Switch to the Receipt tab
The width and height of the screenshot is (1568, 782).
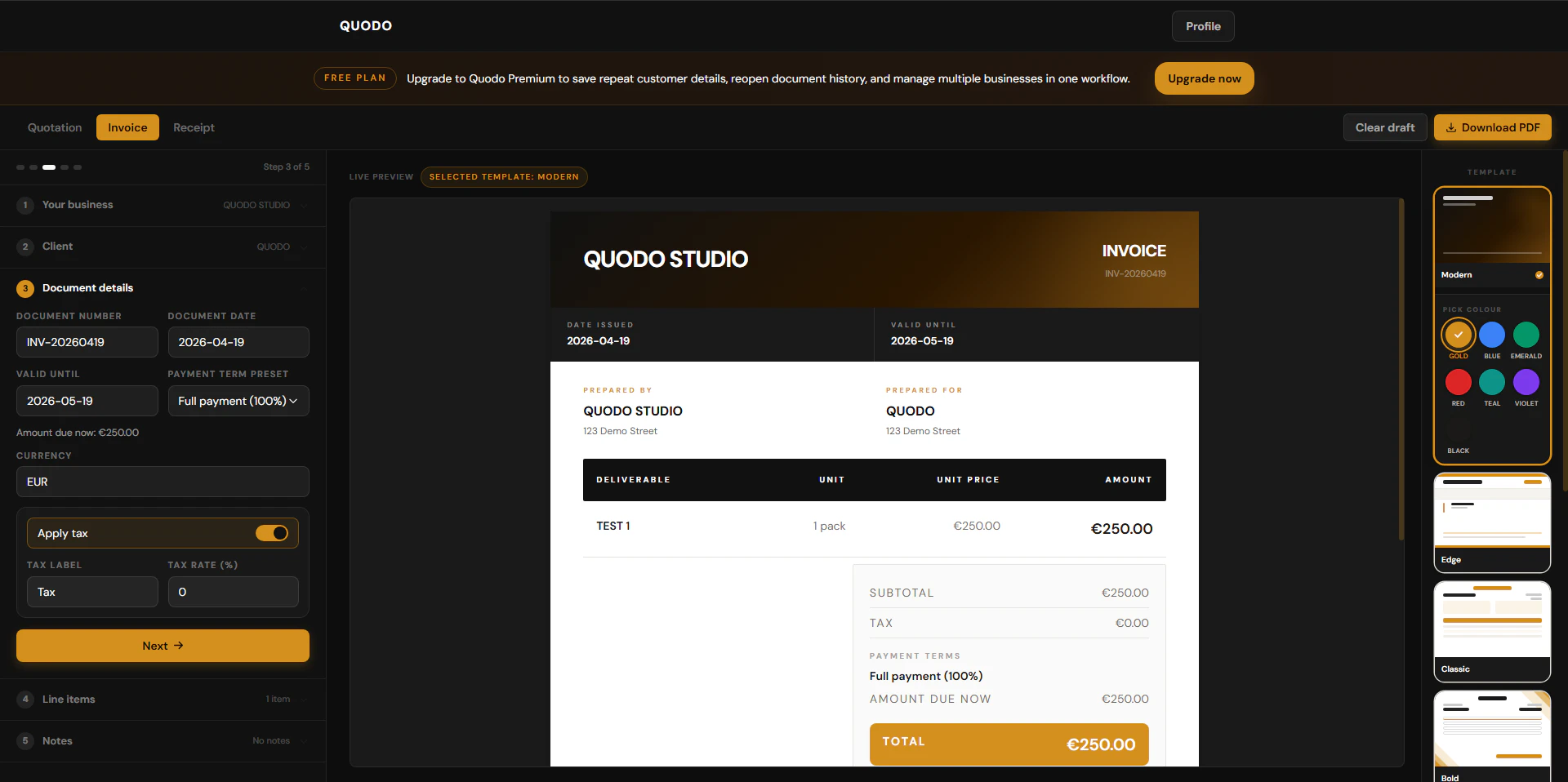(x=194, y=127)
